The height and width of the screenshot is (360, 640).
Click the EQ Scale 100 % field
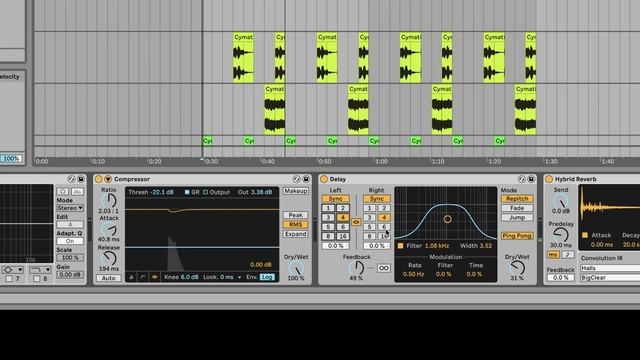(70, 258)
